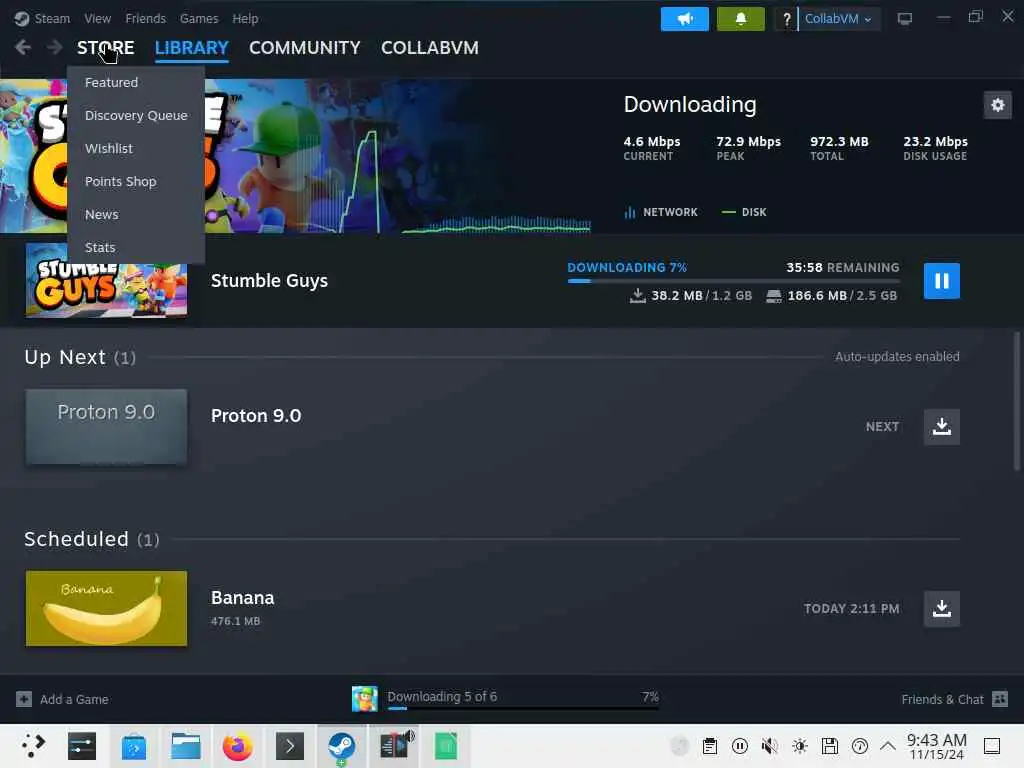Click Add a Game button
1024x768 pixels.
tap(62, 699)
